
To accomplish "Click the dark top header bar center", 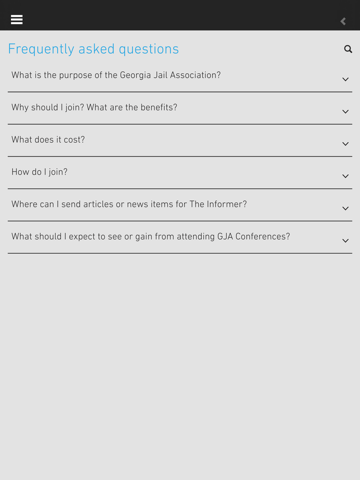I will (180, 15).
